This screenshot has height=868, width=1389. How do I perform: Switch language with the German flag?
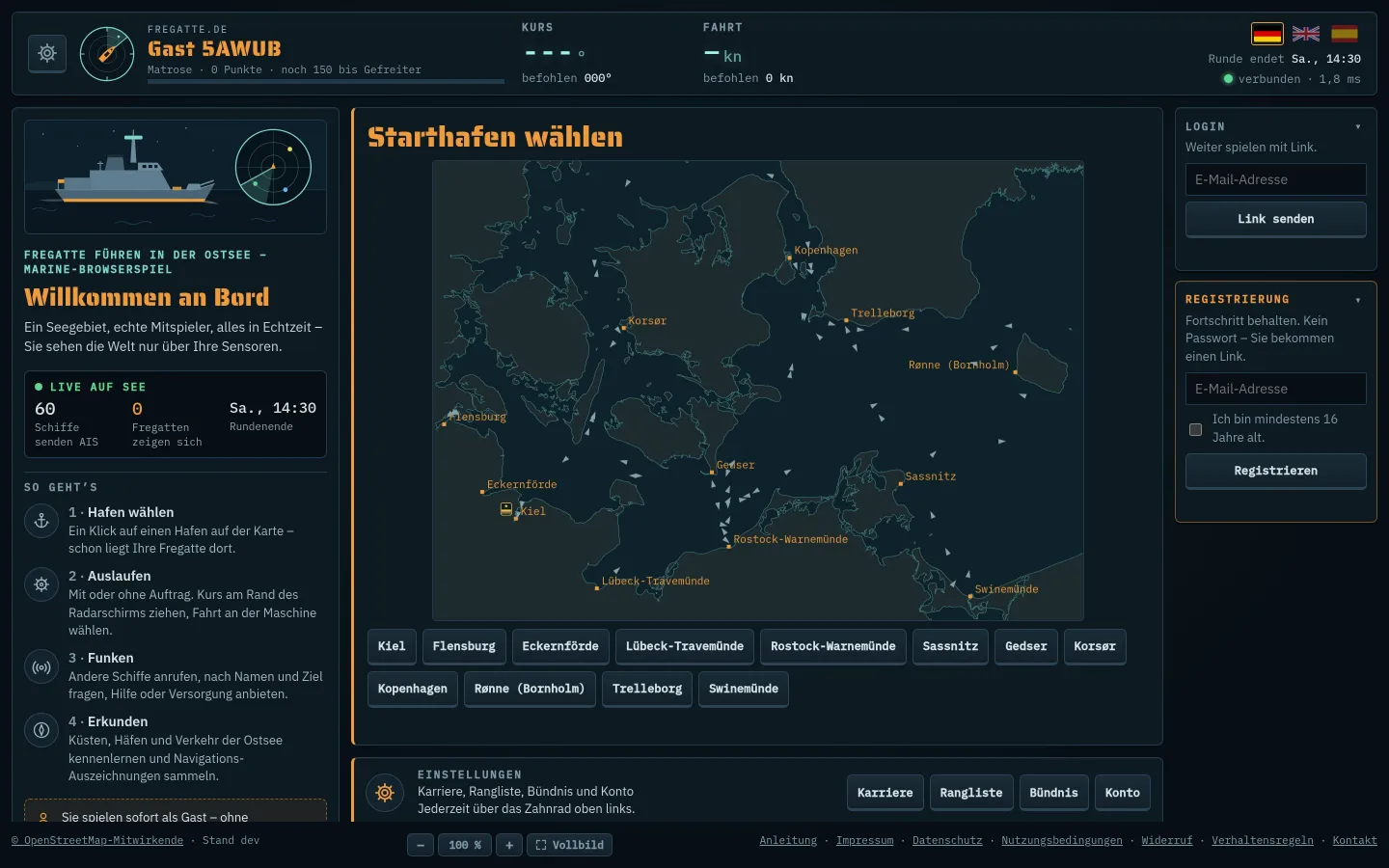pyautogui.click(x=1267, y=34)
